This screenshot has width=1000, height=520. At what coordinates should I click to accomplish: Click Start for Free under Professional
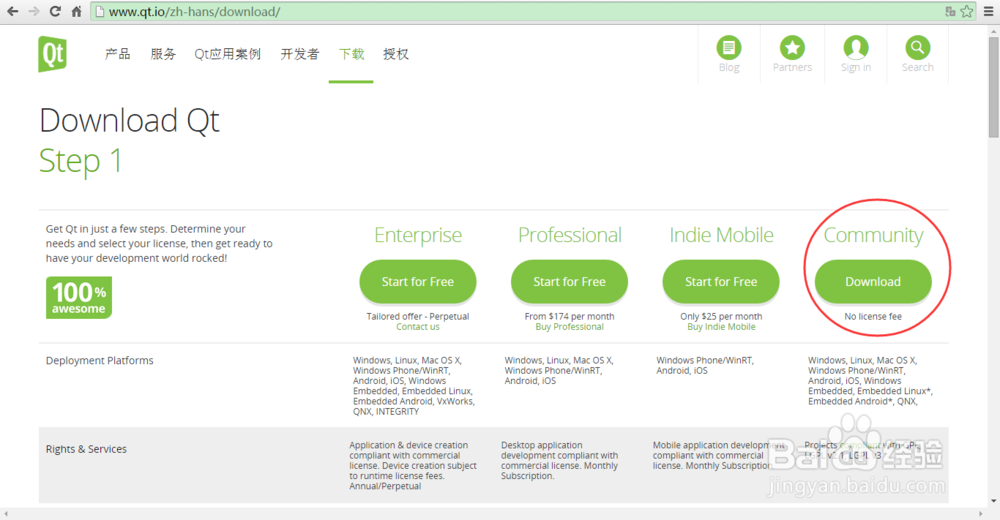[570, 281]
